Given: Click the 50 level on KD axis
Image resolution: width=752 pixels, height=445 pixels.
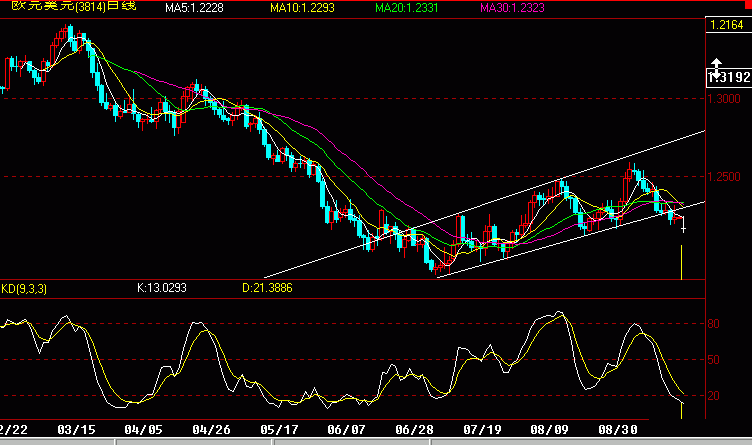Looking at the screenshot, I should pyautogui.click(x=714, y=360).
